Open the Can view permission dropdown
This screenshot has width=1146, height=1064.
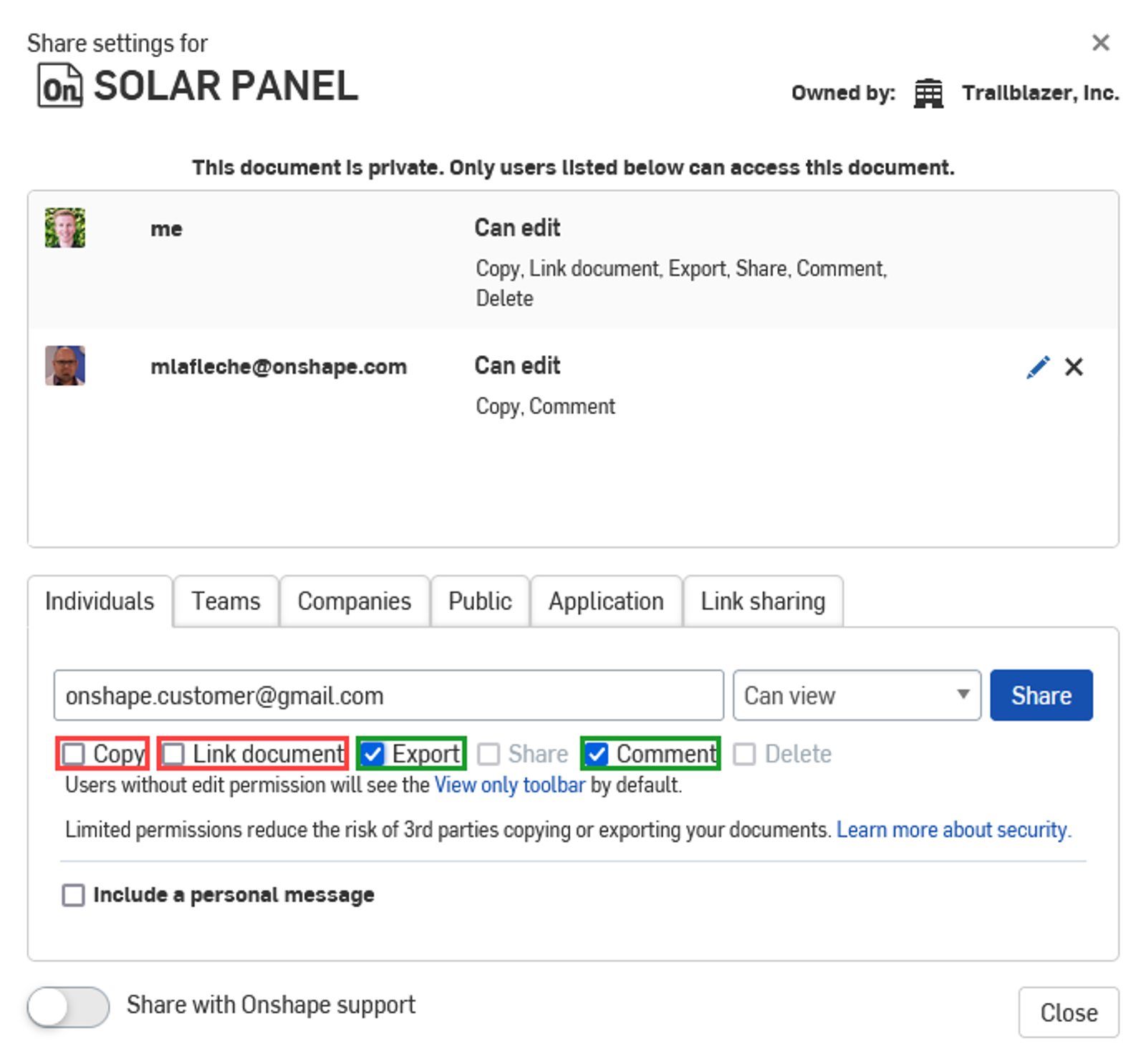click(x=856, y=695)
